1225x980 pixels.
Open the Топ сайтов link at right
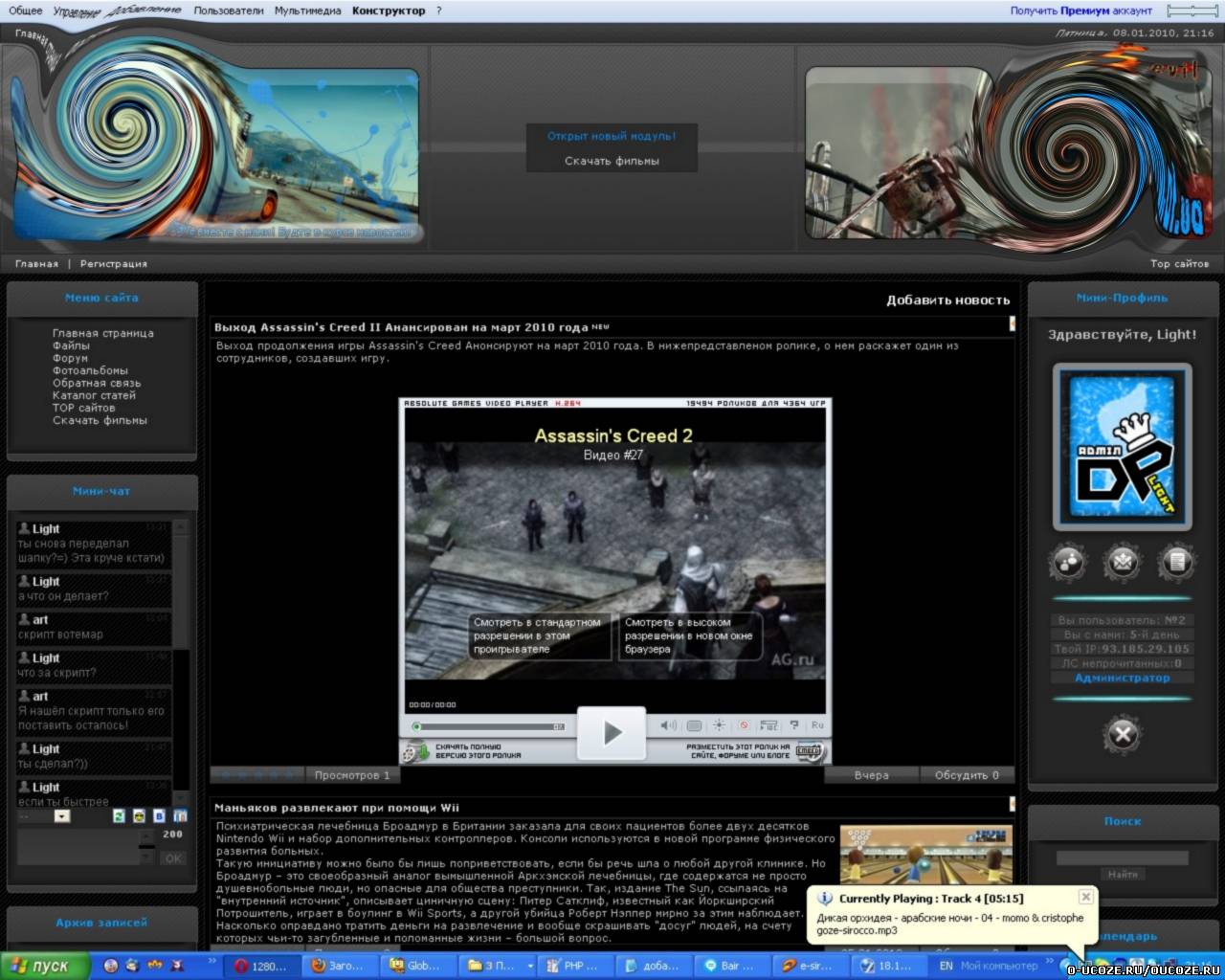click(1179, 263)
